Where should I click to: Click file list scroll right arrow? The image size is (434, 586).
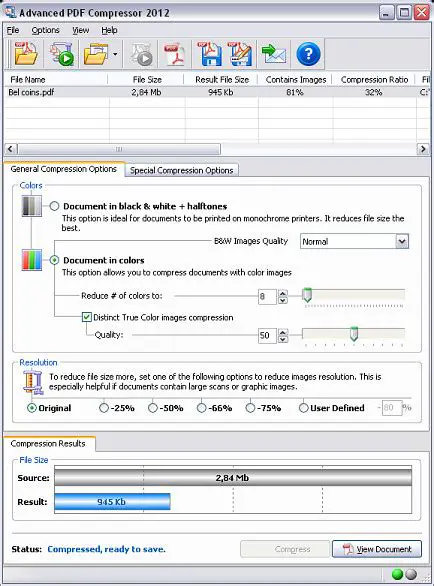point(423,149)
